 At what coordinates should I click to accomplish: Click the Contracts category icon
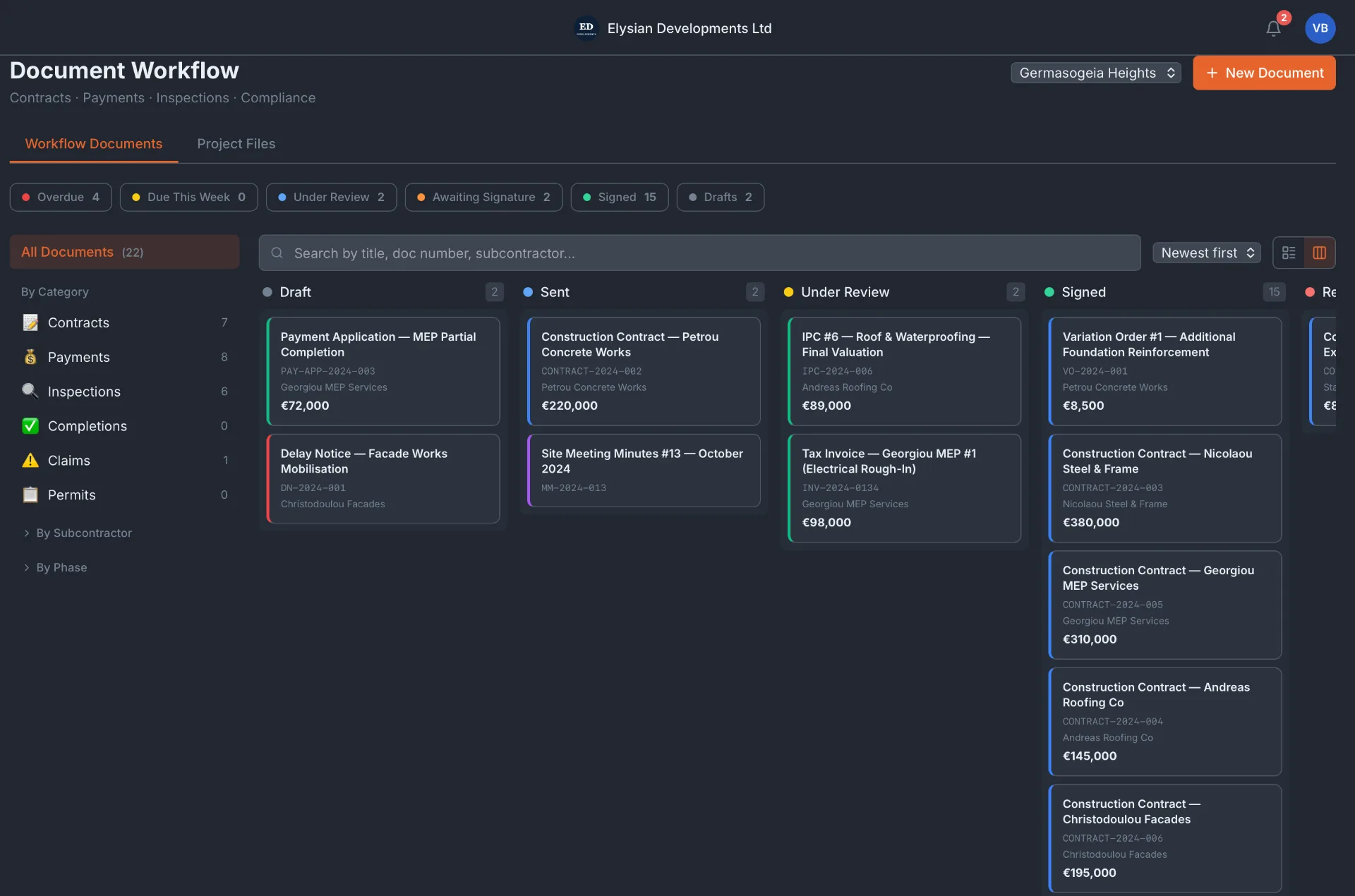coord(30,322)
